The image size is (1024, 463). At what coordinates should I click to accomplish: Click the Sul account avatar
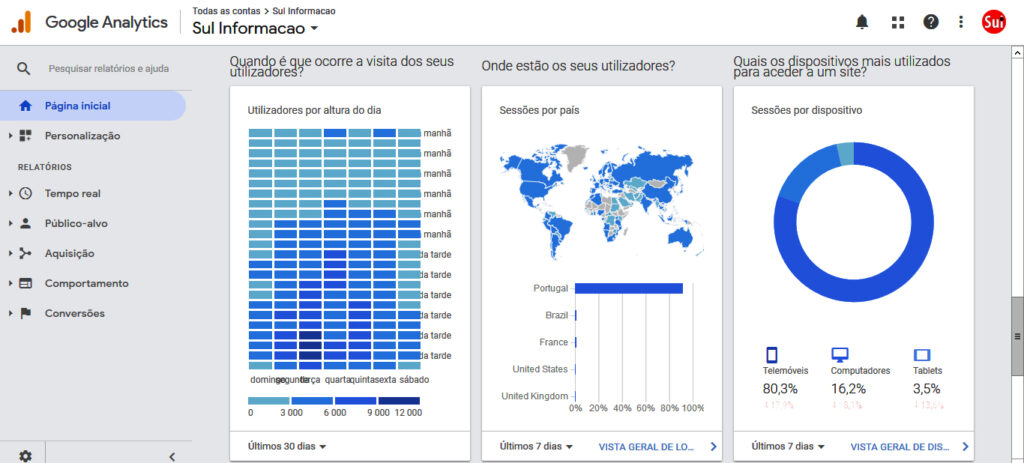tap(994, 22)
